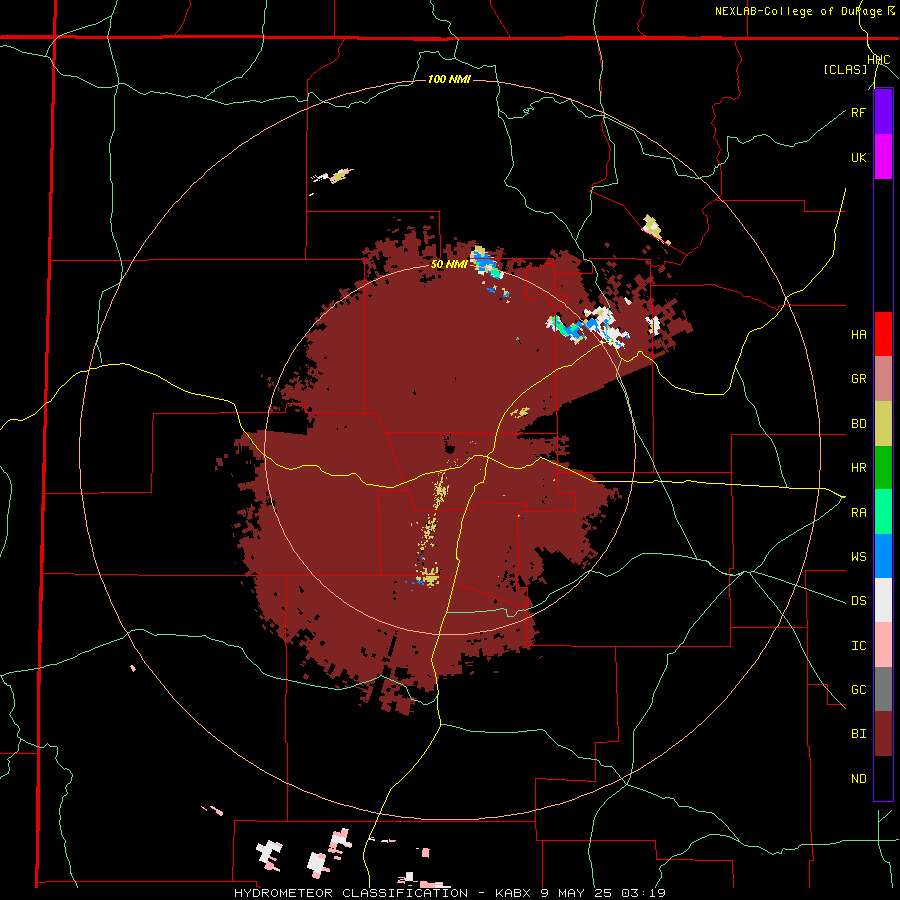Click the ND legend label

858,779
